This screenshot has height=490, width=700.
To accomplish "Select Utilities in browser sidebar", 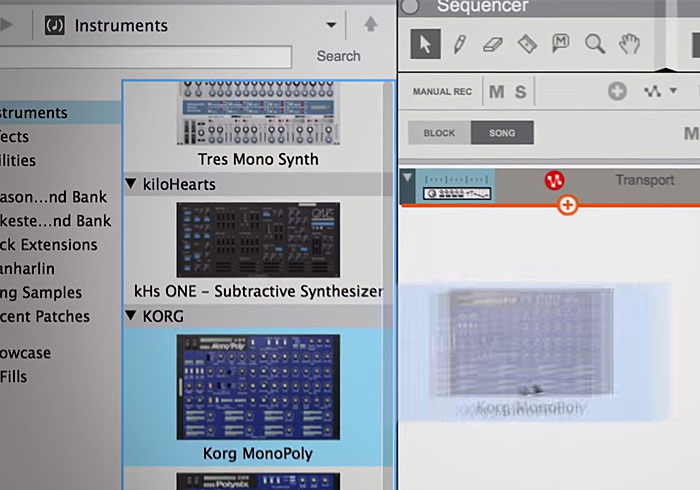I will click(18, 160).
